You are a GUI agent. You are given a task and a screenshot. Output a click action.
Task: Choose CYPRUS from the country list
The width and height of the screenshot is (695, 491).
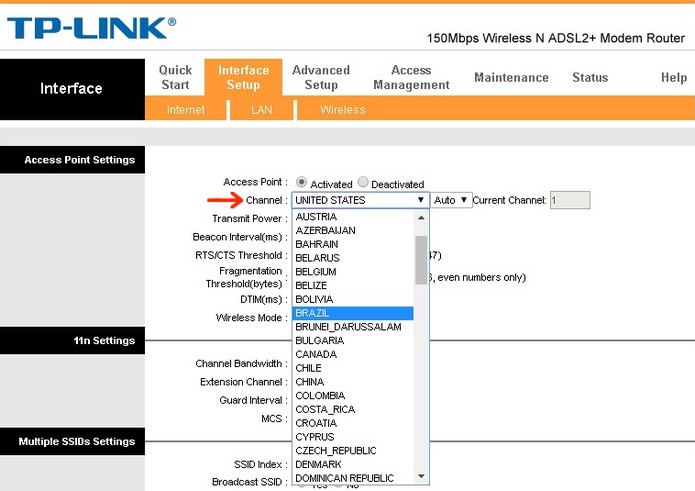[x=353, y=436]
